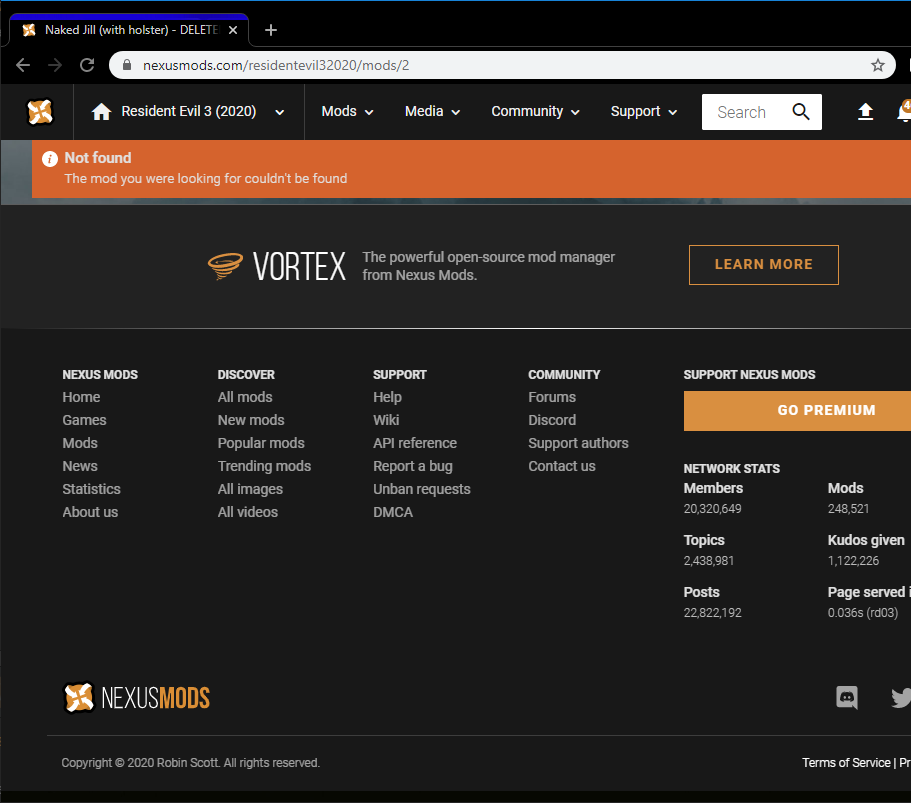Open the Unban requests link

click(x=422, y=489)
